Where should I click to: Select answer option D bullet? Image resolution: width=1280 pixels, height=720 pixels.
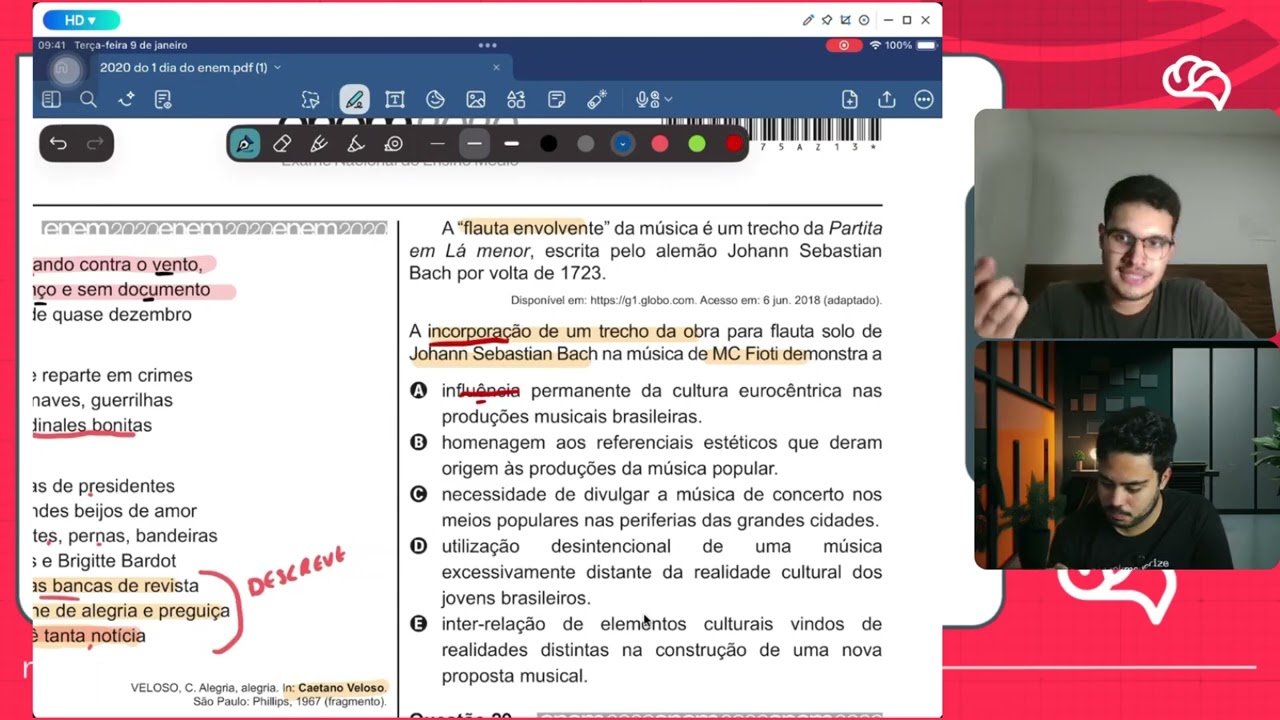[419, 546]
